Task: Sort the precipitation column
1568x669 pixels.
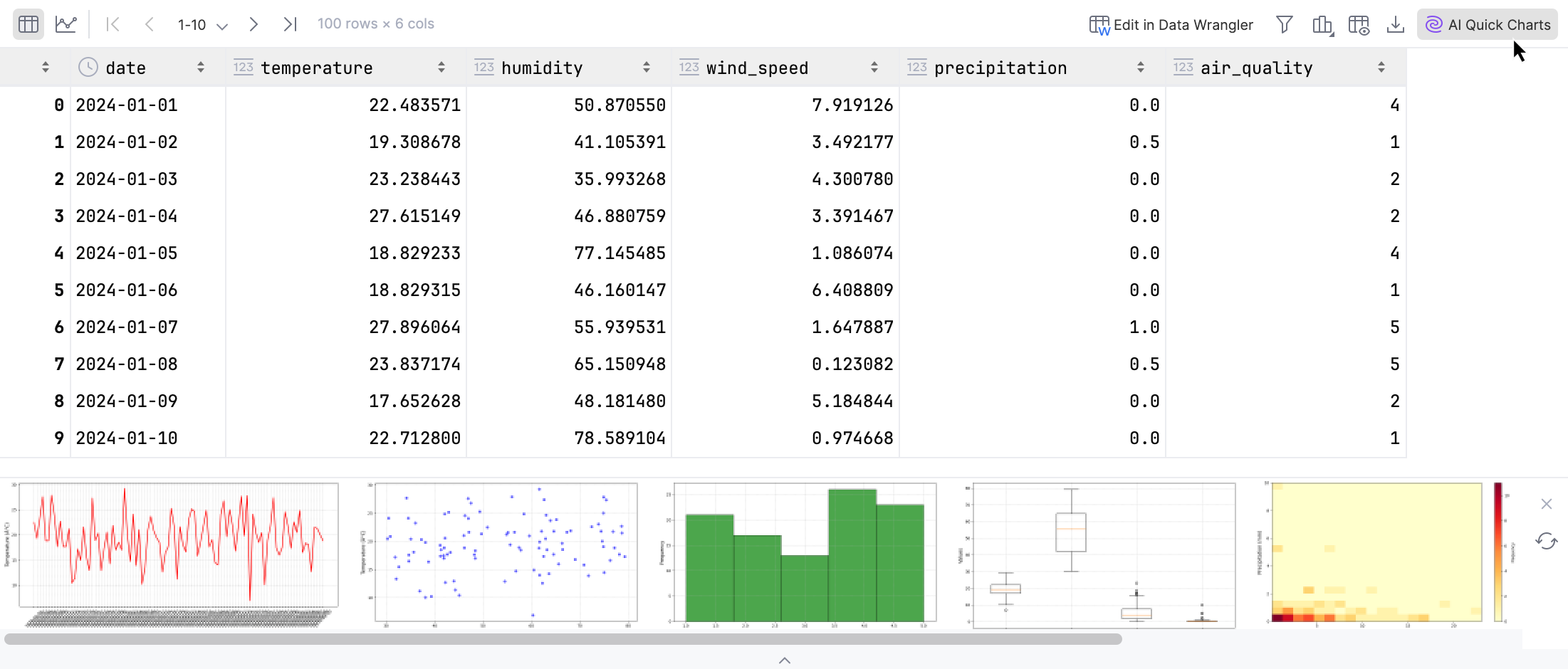Action: tap(1141, 67)
